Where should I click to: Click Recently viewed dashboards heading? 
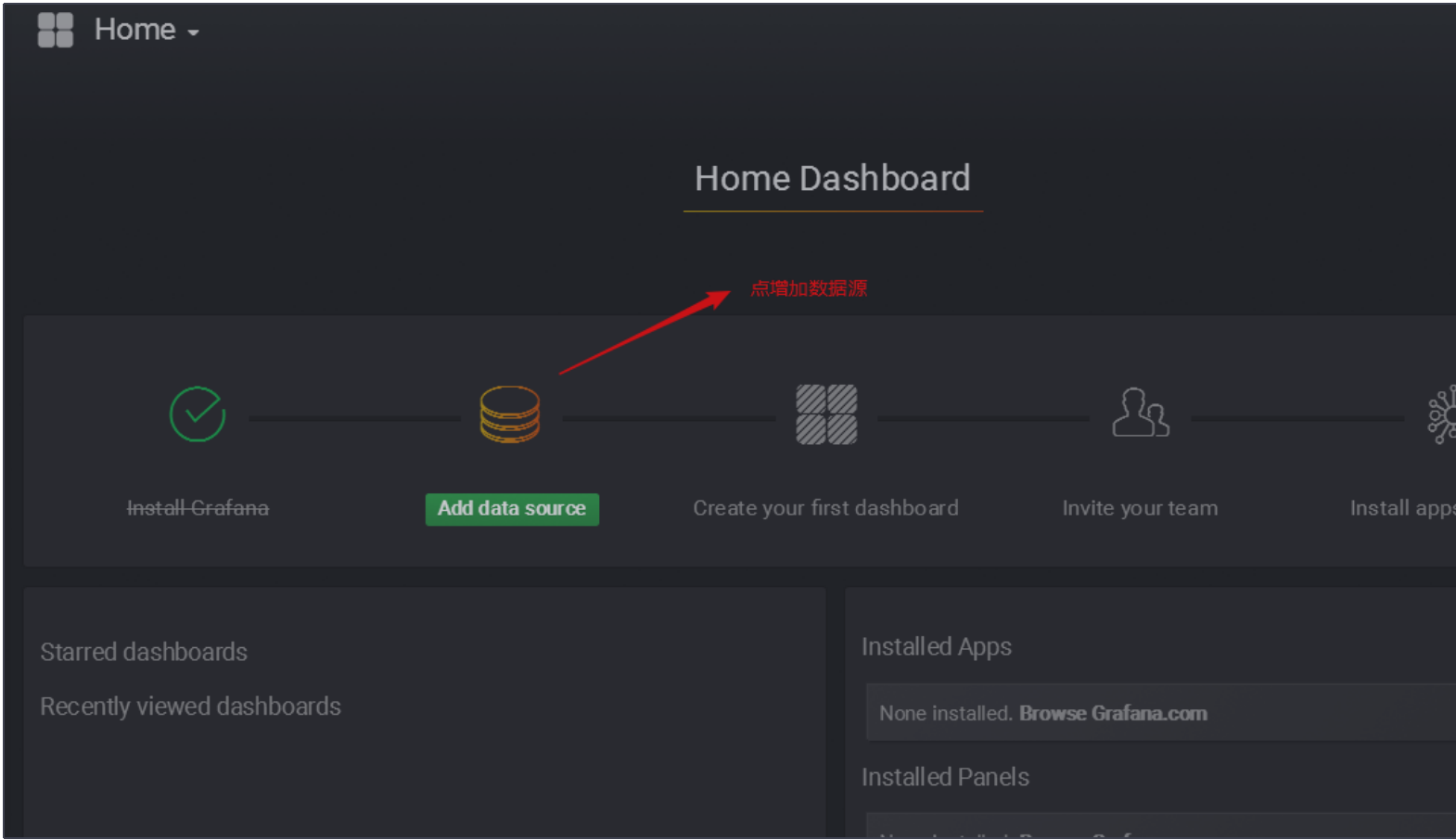click(x=190, y=706)
